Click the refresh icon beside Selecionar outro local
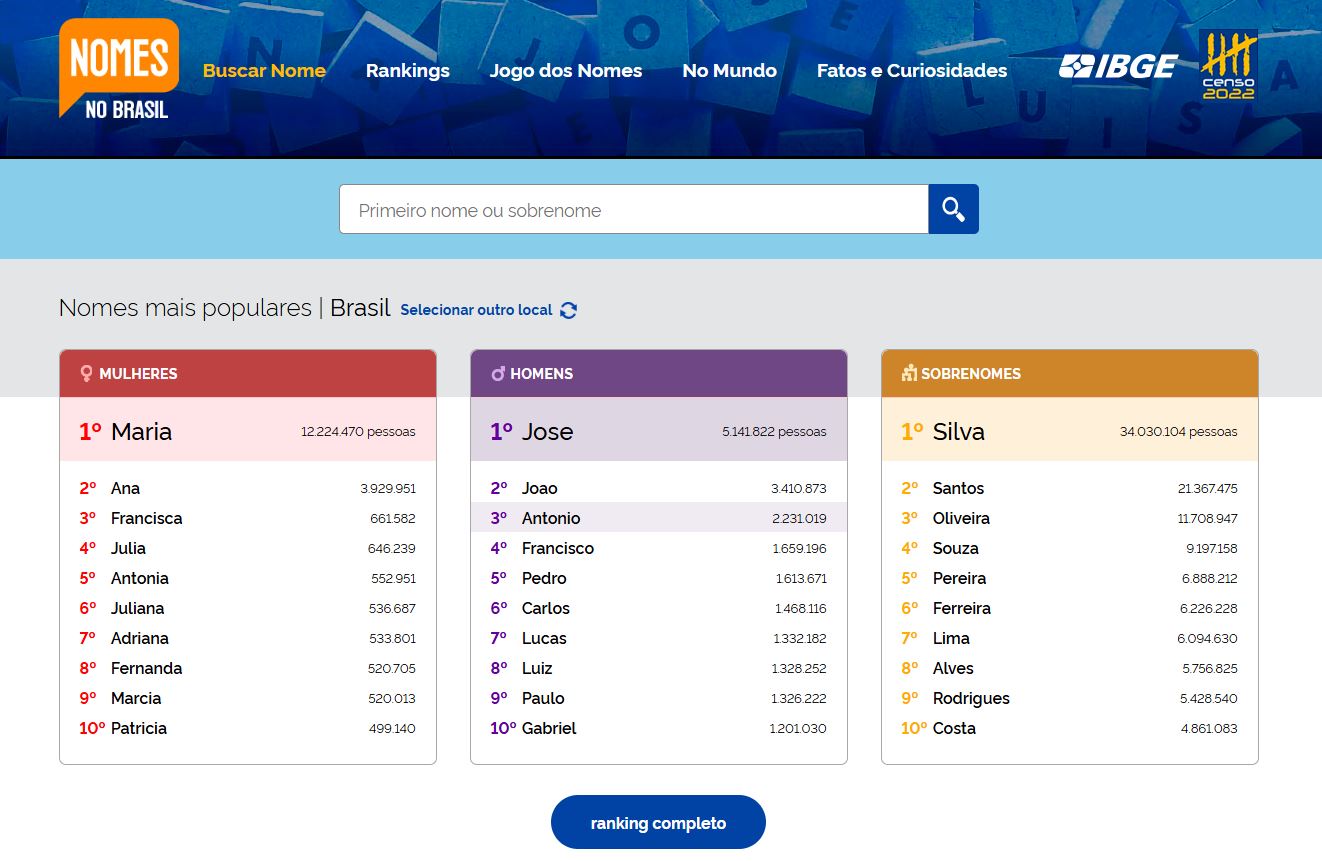Image resolution: width=1322 pixels, height=861 pixels. click(569, 310)
